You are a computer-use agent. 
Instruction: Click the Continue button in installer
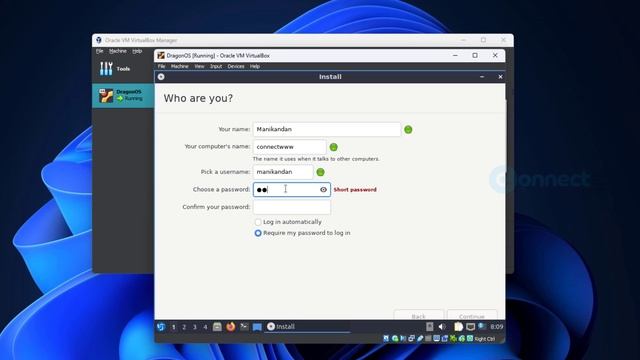pyautogui.click(x=472, y=316)
